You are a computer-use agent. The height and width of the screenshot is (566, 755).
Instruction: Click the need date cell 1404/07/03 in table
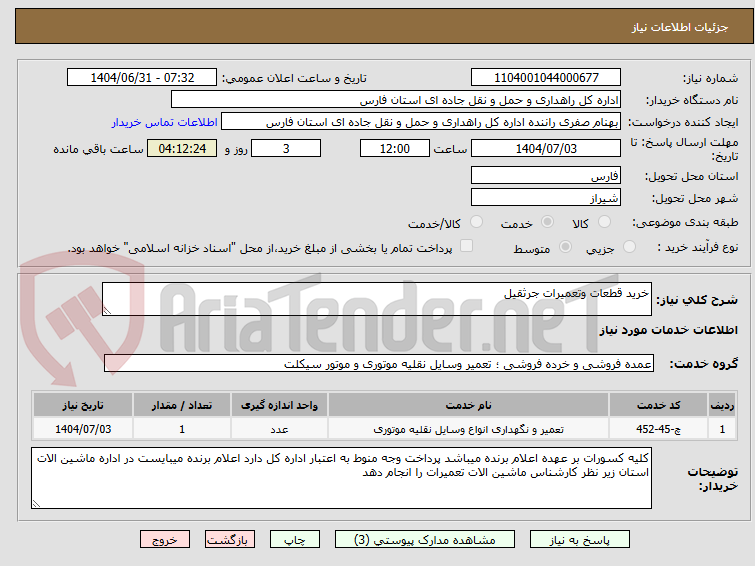pos(83,429)
